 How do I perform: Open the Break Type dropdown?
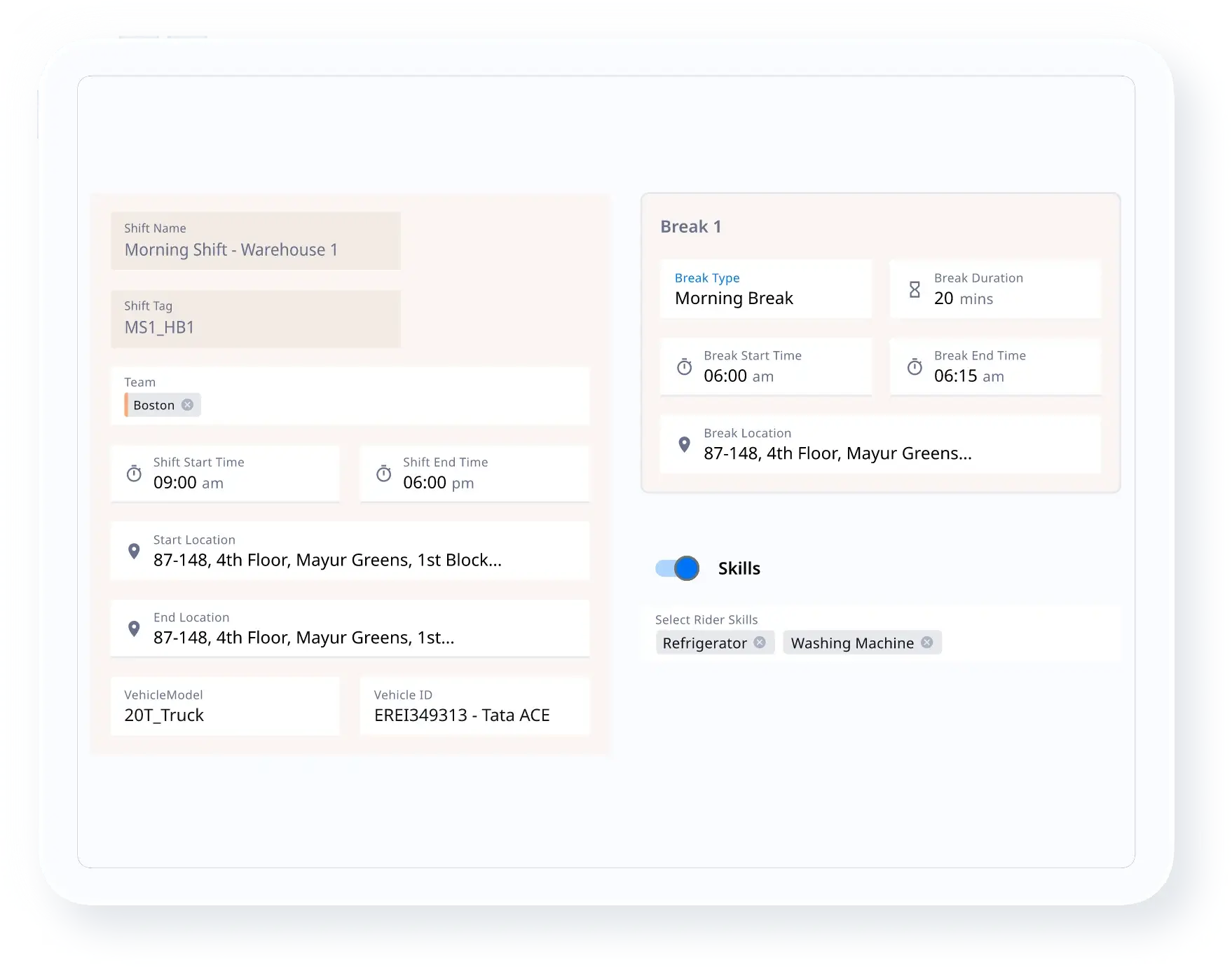(765, 289)
